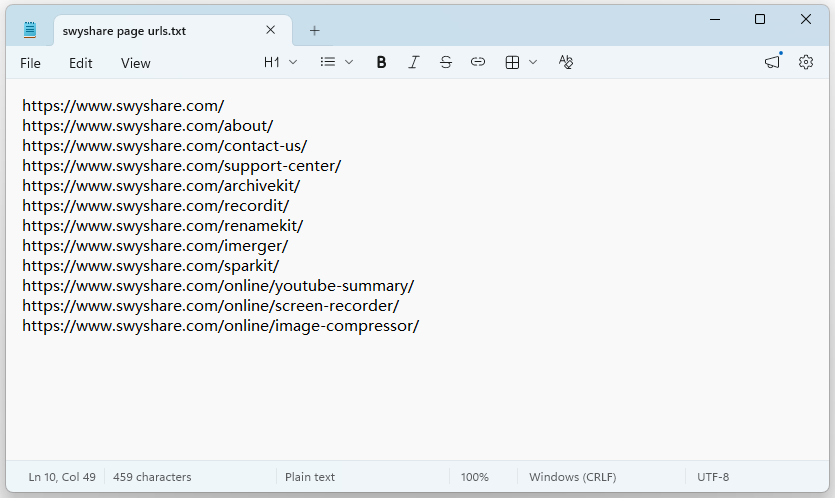Viewport: 835px width, 498px height.
Task: Minimize the Notepad window
Action: [x=715, y=20]
